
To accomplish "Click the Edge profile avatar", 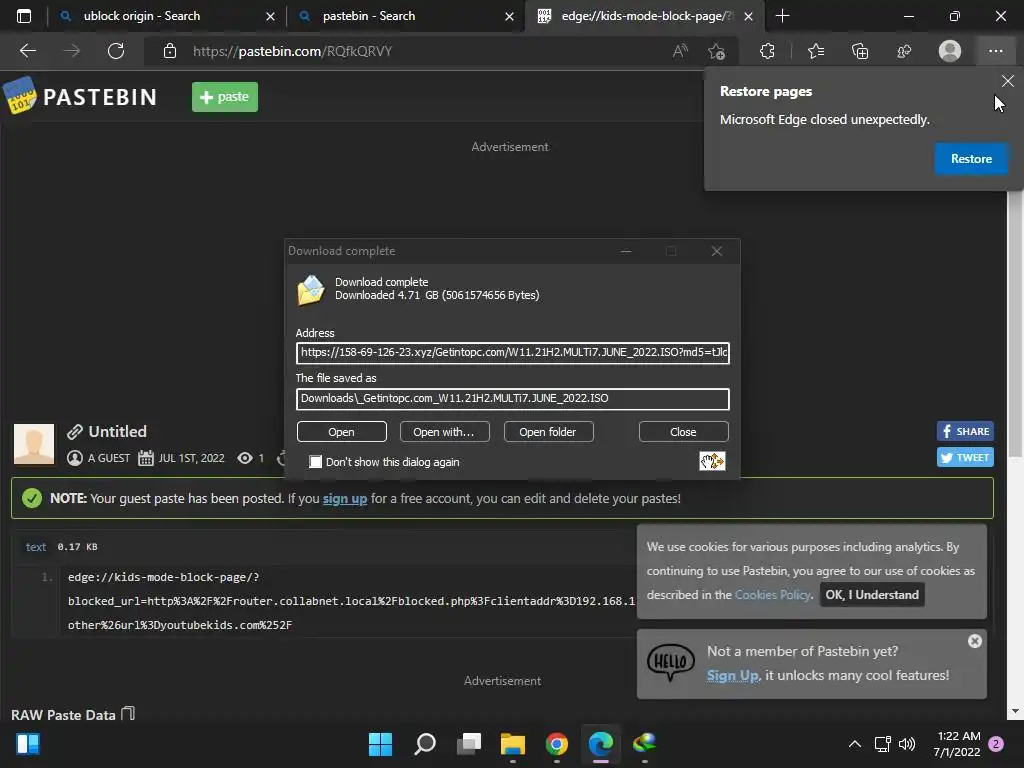I will click(950, 51).
